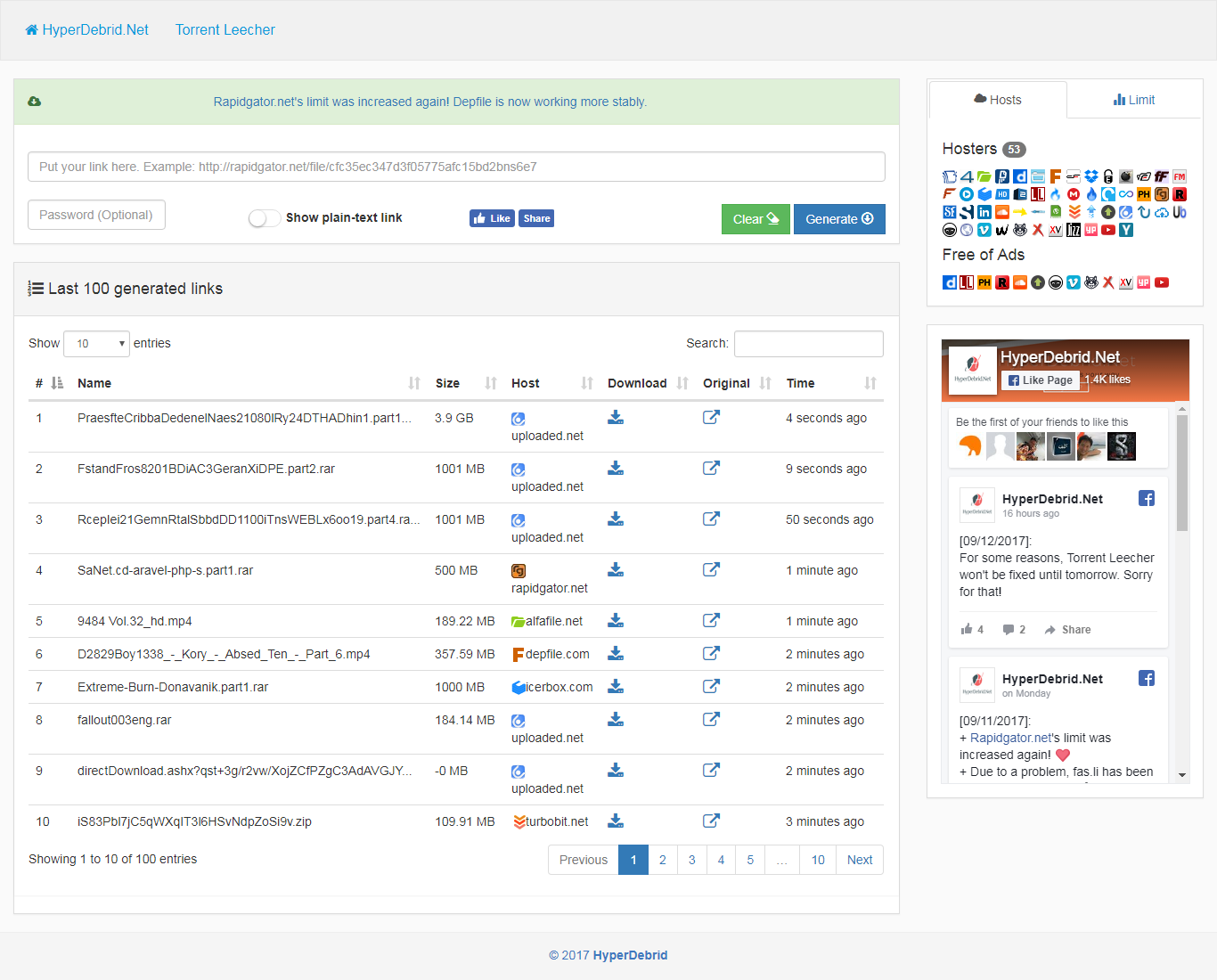Open the Rapidgator.net link in Facebook post
1217x980 pixels.
pyautogui.click(x=1009, y=738)
